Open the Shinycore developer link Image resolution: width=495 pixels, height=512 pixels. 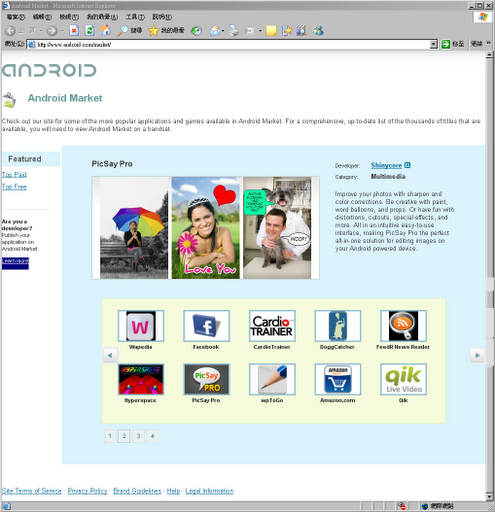[x=386, y=165]
